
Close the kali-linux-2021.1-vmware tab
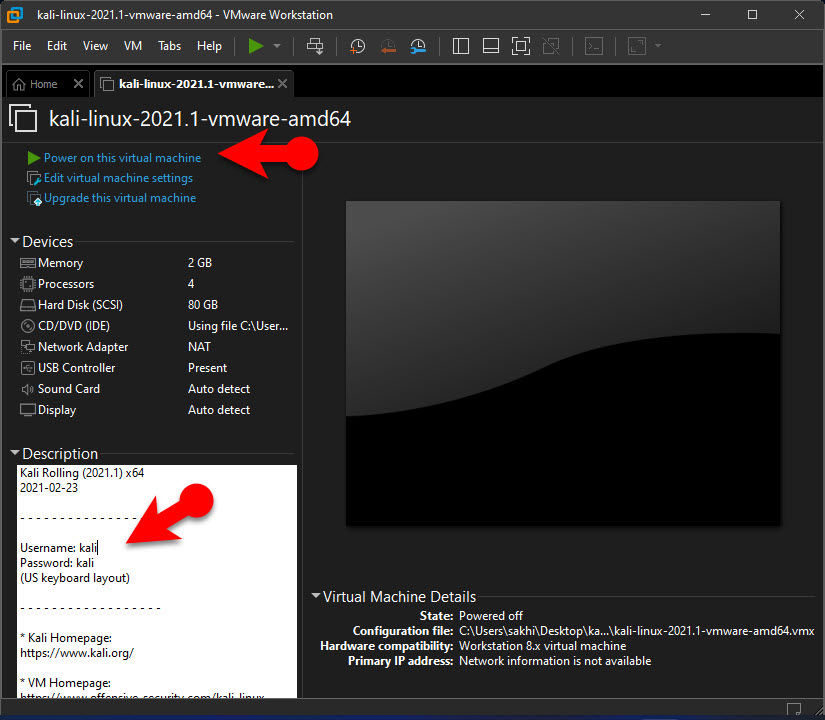point(283,84)
